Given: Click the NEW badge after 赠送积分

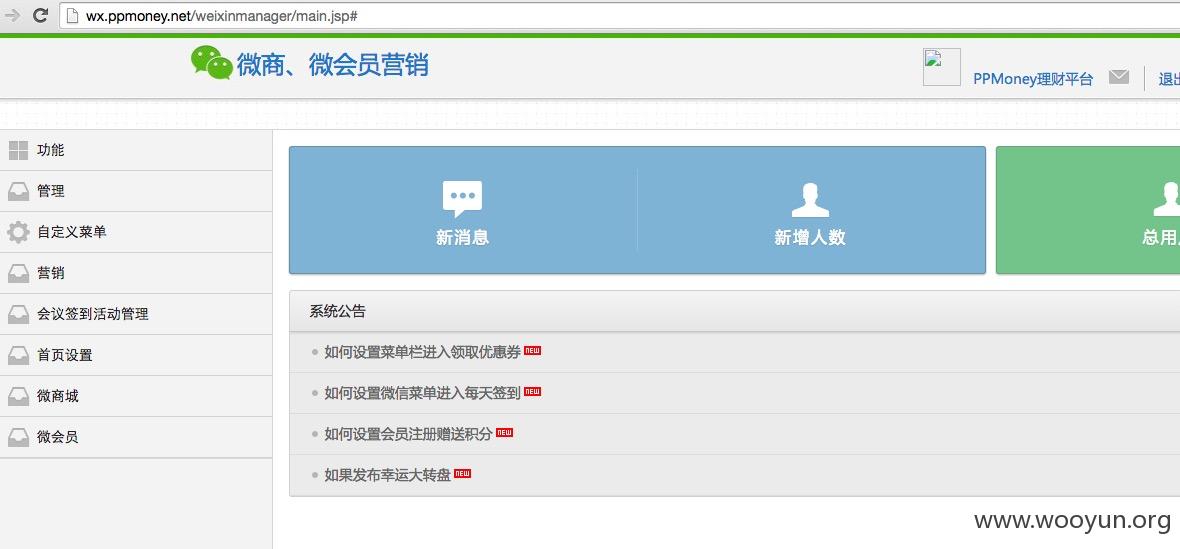Looking at the screenshot, I should [x=504, y=432].
